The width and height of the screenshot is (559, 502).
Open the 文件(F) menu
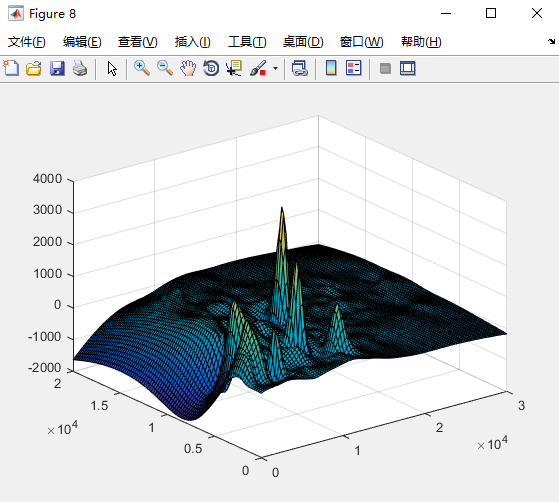27,42
